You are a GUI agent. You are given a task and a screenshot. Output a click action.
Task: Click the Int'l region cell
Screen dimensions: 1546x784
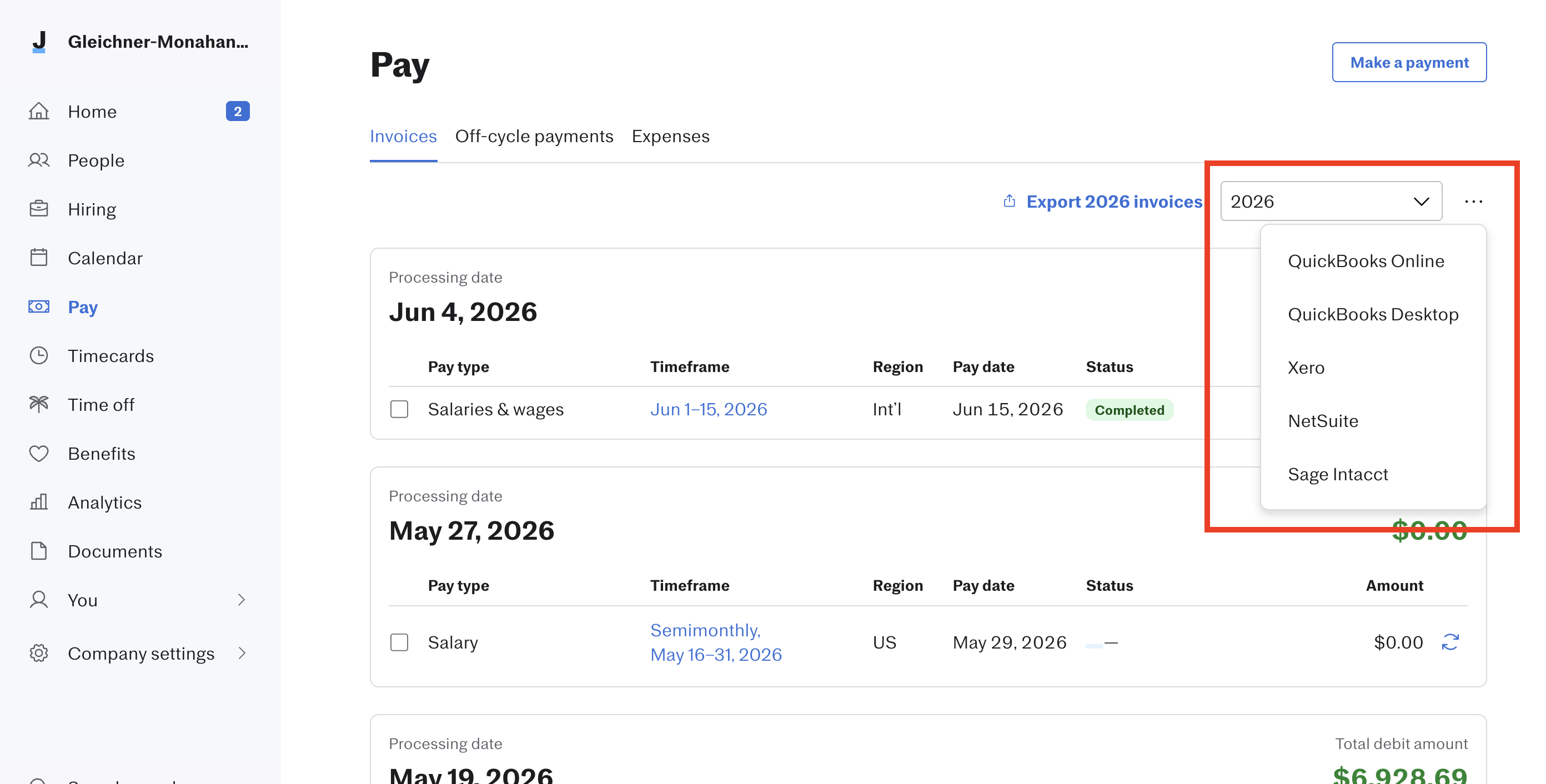(x=887, y=409)
